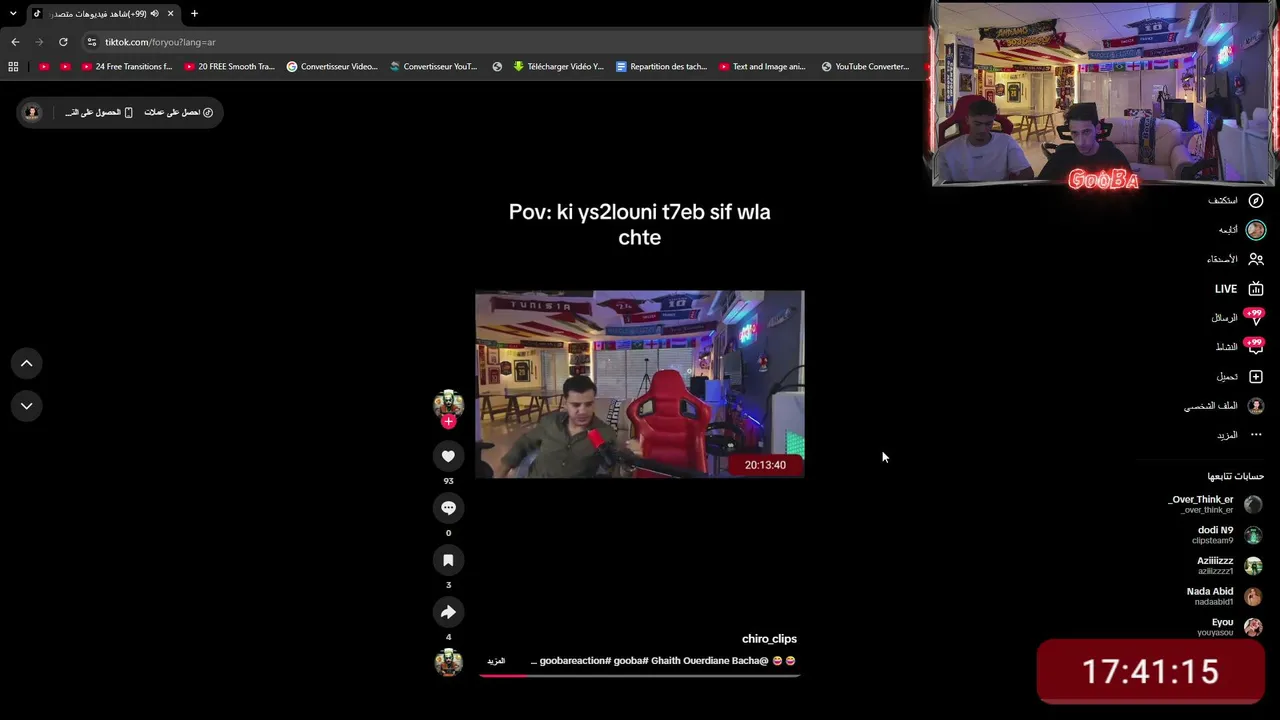Click the _Over_Think_er avatar thumbnail
1280x720 pixels.
point(1253,505)
